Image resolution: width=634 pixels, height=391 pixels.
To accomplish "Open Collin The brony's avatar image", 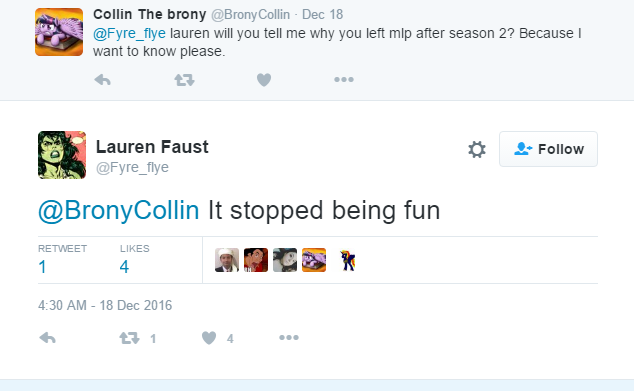I will [59, 32].
